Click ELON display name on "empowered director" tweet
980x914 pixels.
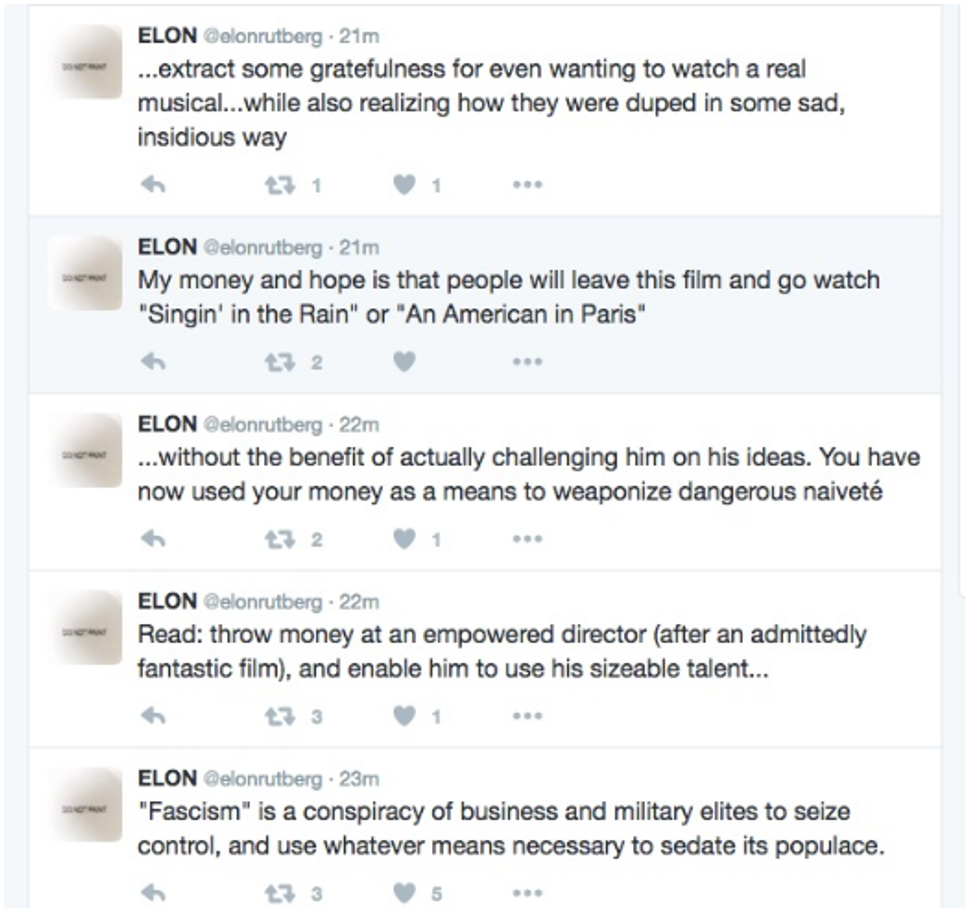point(167,601)
